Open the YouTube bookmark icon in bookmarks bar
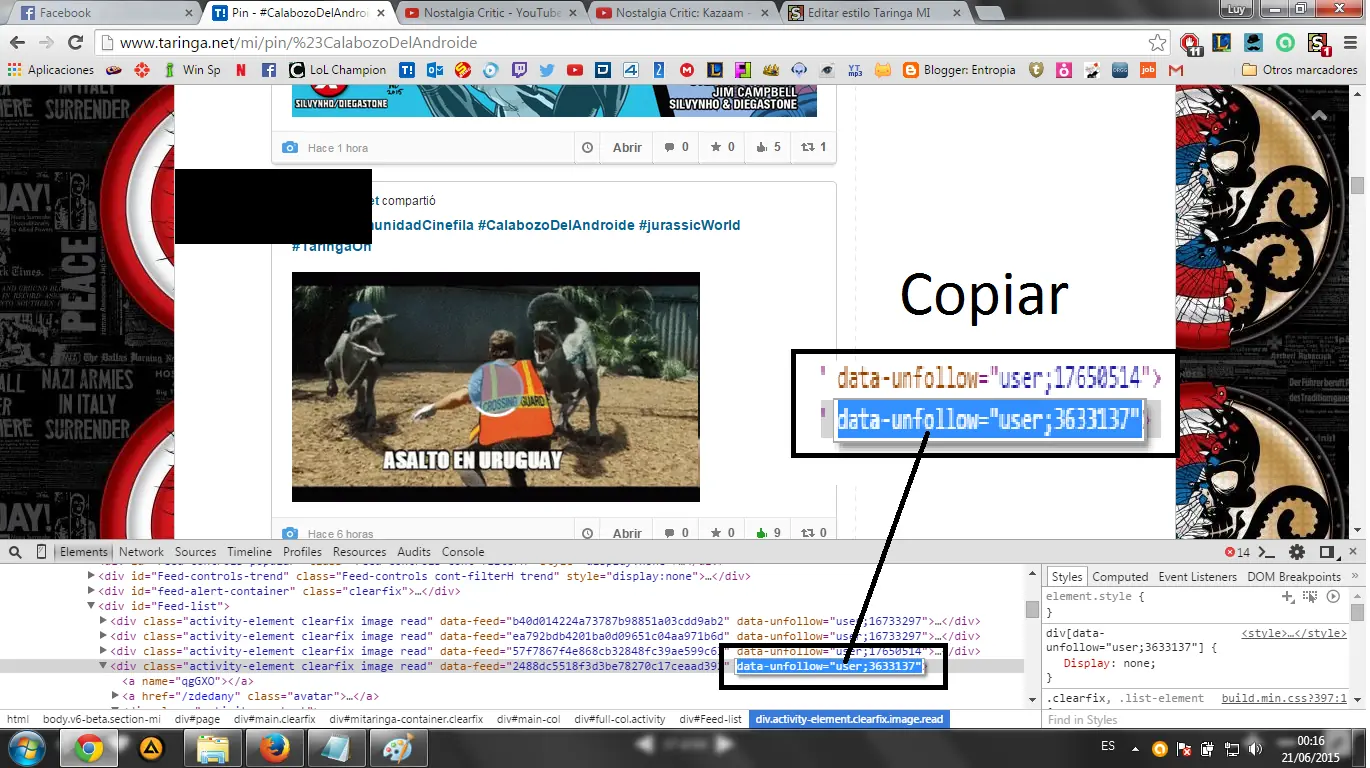 click(574, 70)
